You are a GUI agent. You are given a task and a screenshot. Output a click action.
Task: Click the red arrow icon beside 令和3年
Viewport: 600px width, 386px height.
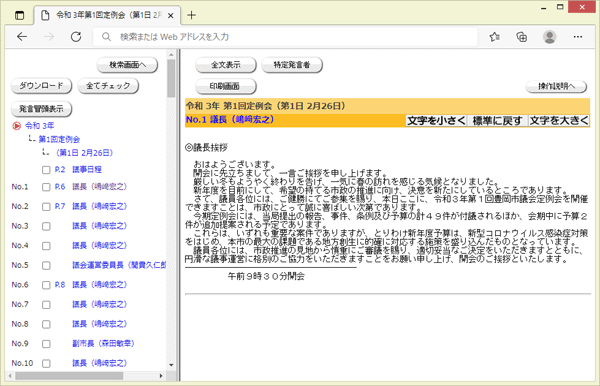tap(16, 125)
